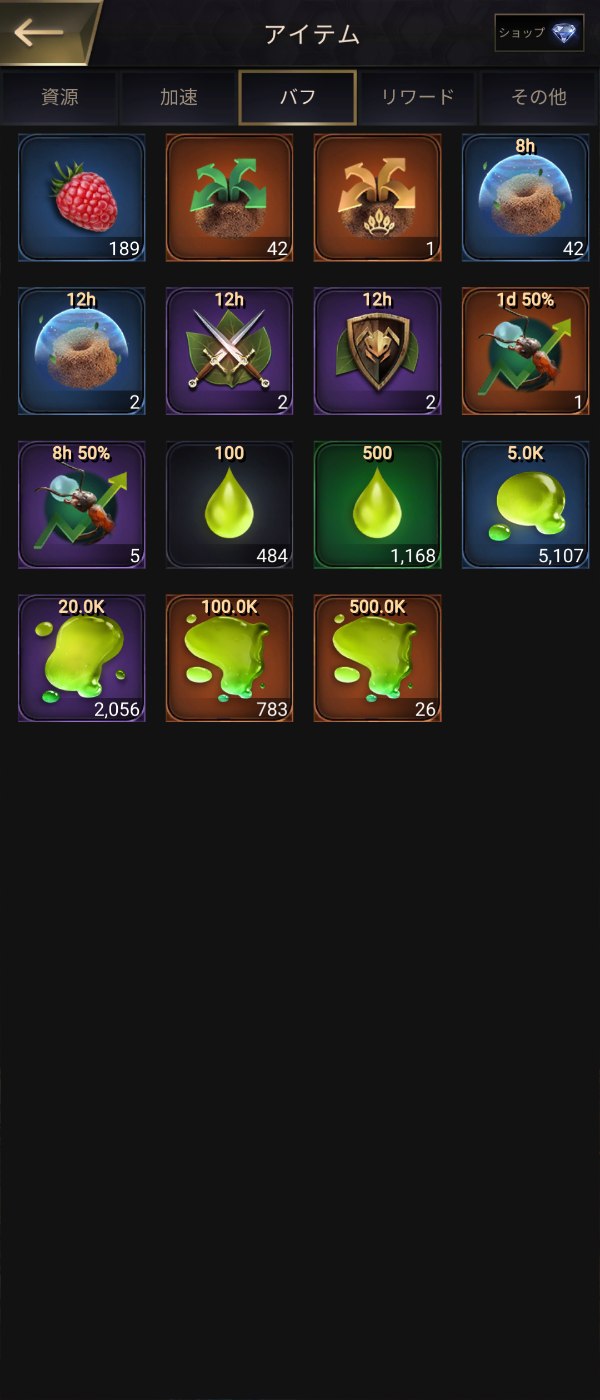
Task: Choose the 12h crossed swords buff
Action: pyautogui.click(x=230, y=352)
